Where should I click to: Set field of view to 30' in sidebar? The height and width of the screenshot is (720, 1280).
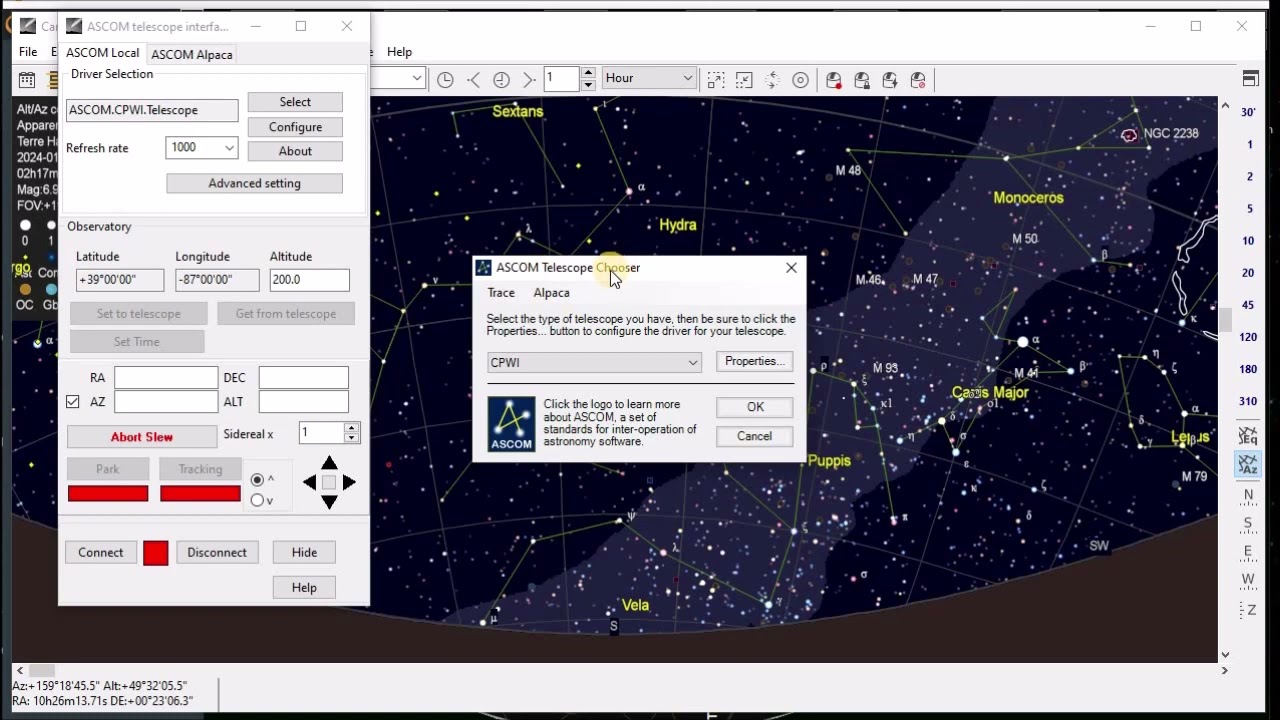click(x=1248, y=112)
